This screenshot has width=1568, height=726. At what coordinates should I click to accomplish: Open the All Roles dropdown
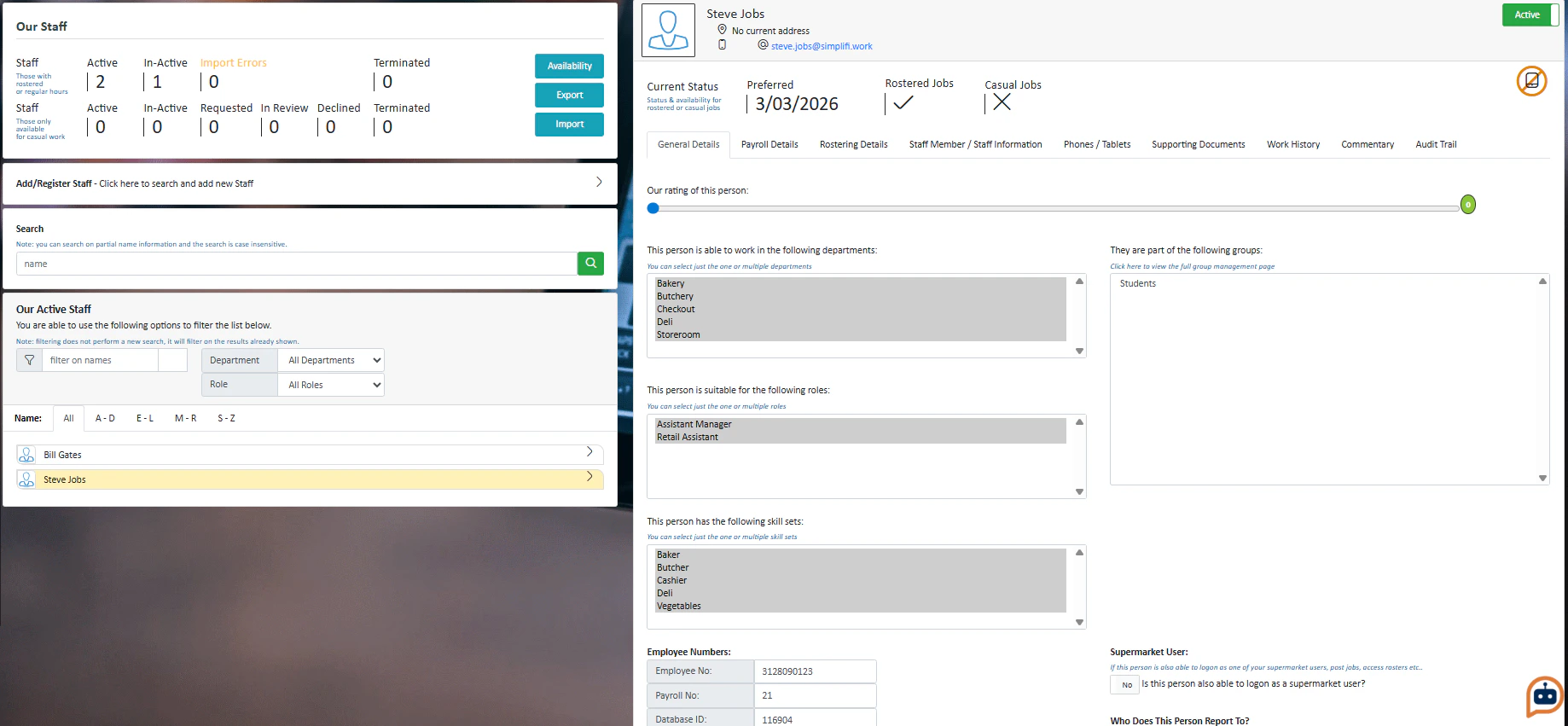click(x=331, y=385)
